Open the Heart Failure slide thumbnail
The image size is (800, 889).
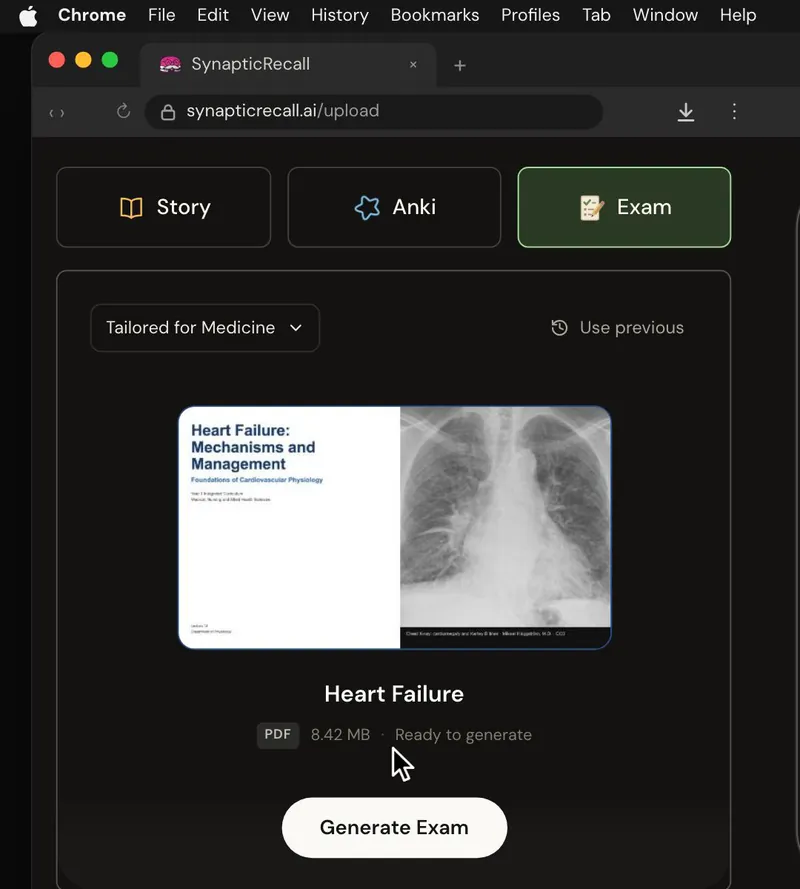(x=395, y=527)
